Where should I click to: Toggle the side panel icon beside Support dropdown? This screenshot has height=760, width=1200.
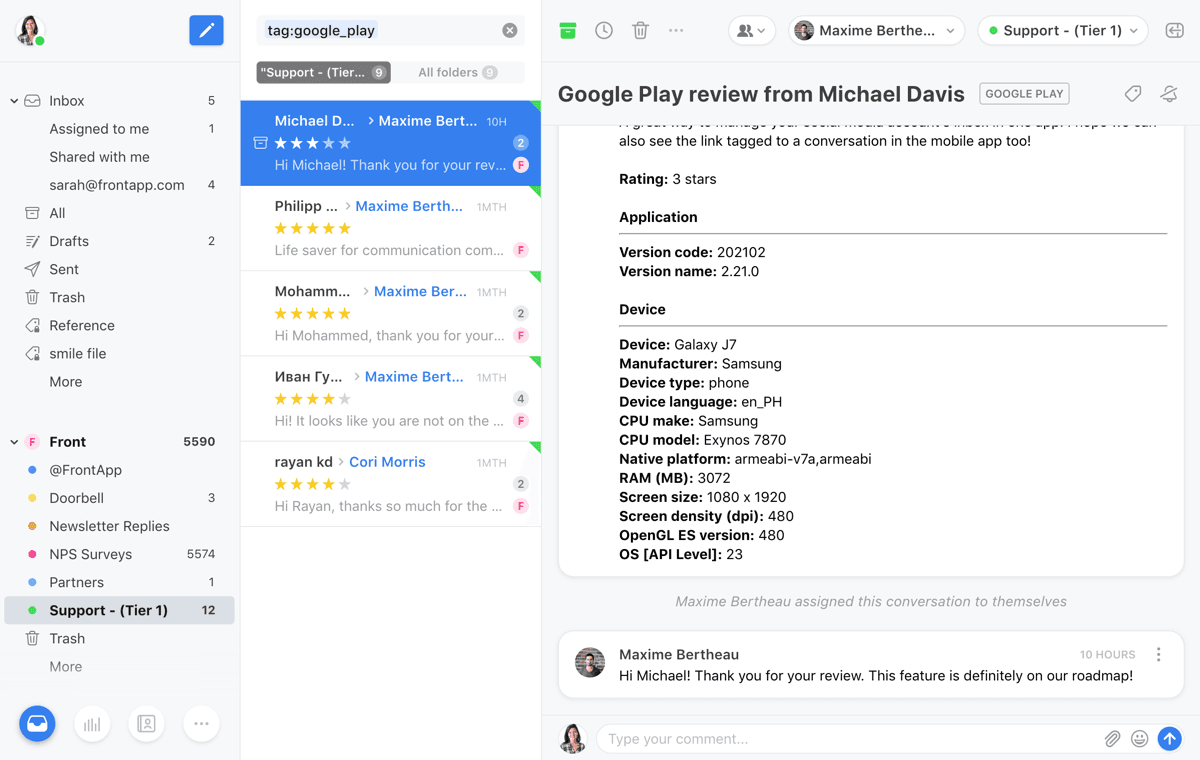click(x=1175, y=31)
